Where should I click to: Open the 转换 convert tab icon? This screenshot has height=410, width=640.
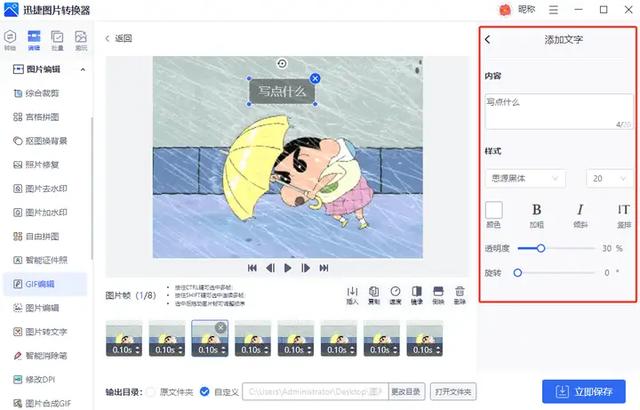10,40
